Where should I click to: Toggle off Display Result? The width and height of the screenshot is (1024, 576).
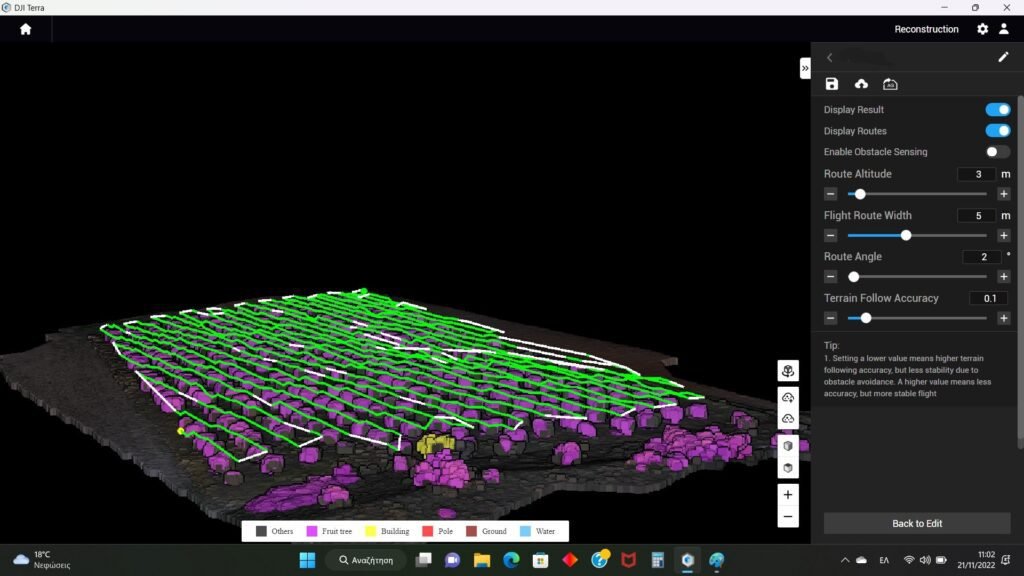pos(997,110)
